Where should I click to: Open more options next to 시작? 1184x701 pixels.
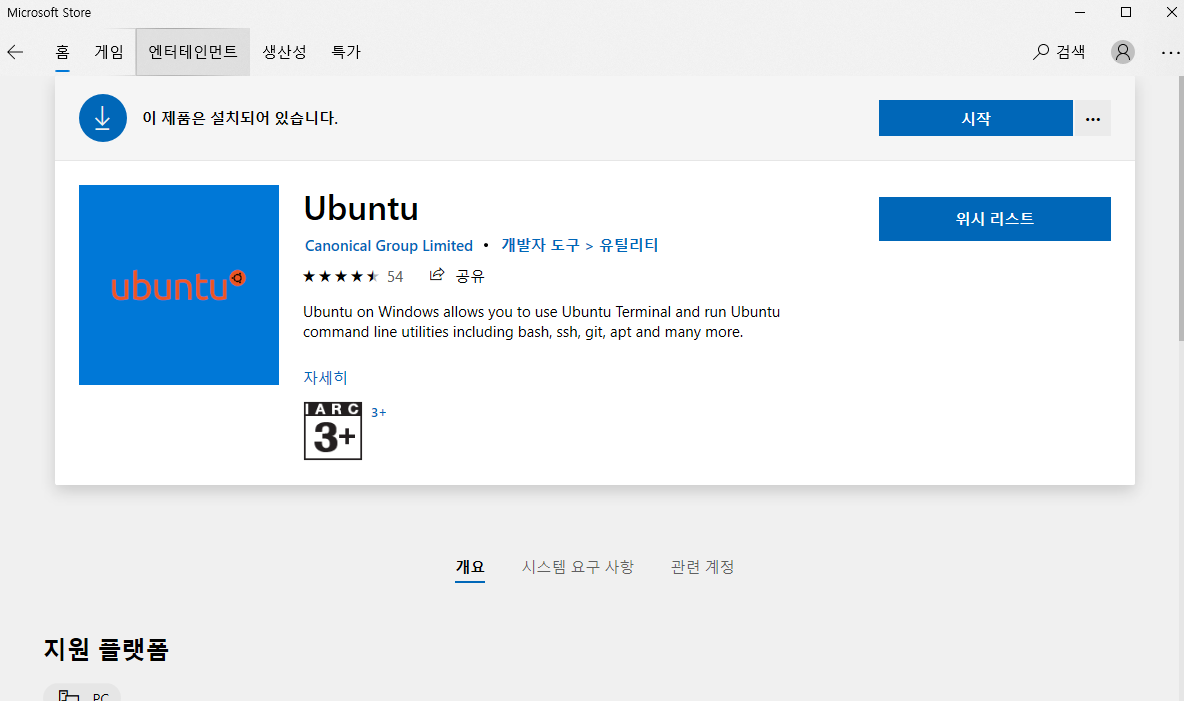click(x=1093, y=119)
